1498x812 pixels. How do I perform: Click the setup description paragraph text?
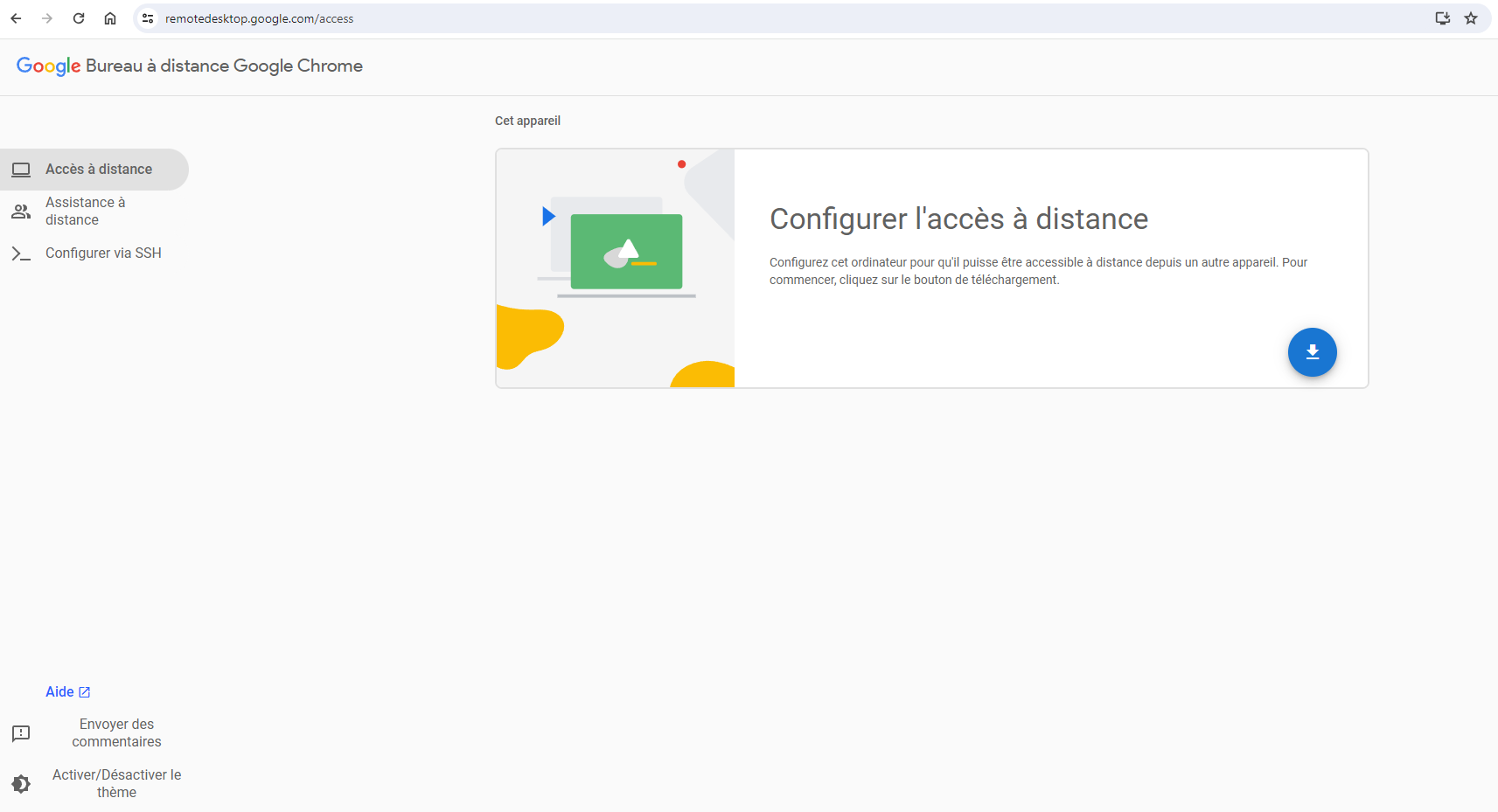click(1038, 271)
